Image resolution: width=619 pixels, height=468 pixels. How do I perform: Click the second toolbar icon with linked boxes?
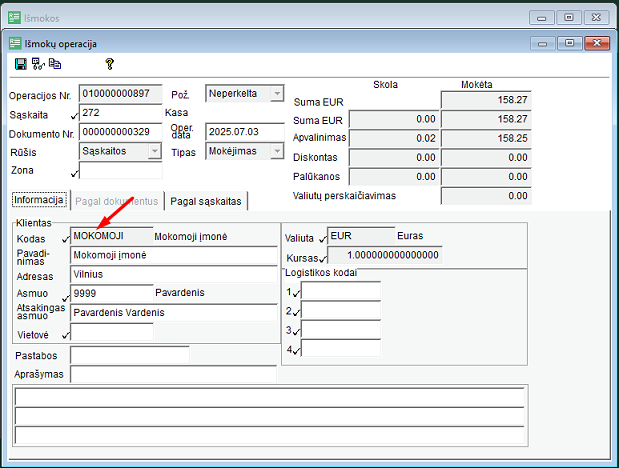point(38,64)
